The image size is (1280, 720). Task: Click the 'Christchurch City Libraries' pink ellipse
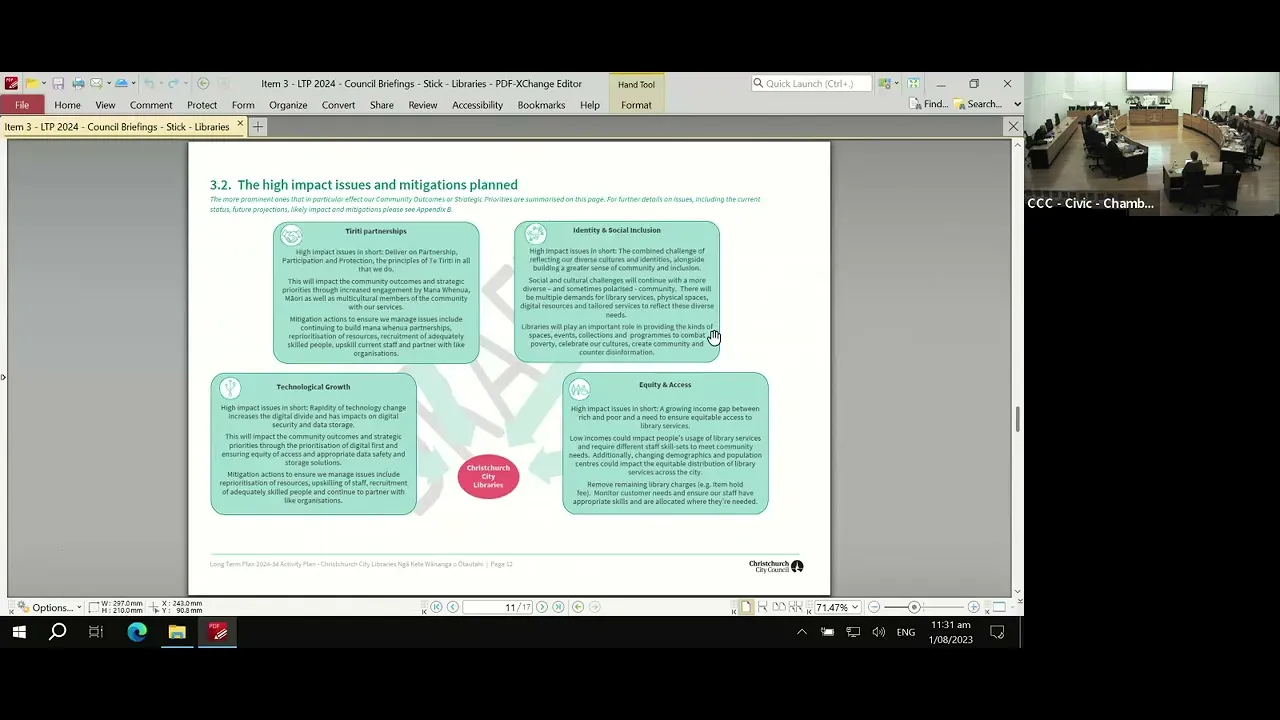pos(488,476)
